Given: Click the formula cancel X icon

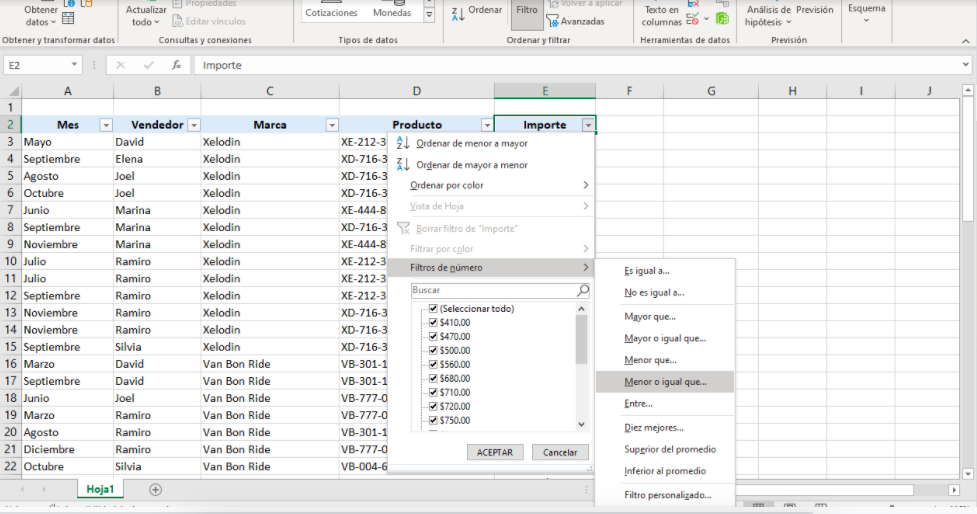Looking at the screenshot, I should (x=120, y=65).
